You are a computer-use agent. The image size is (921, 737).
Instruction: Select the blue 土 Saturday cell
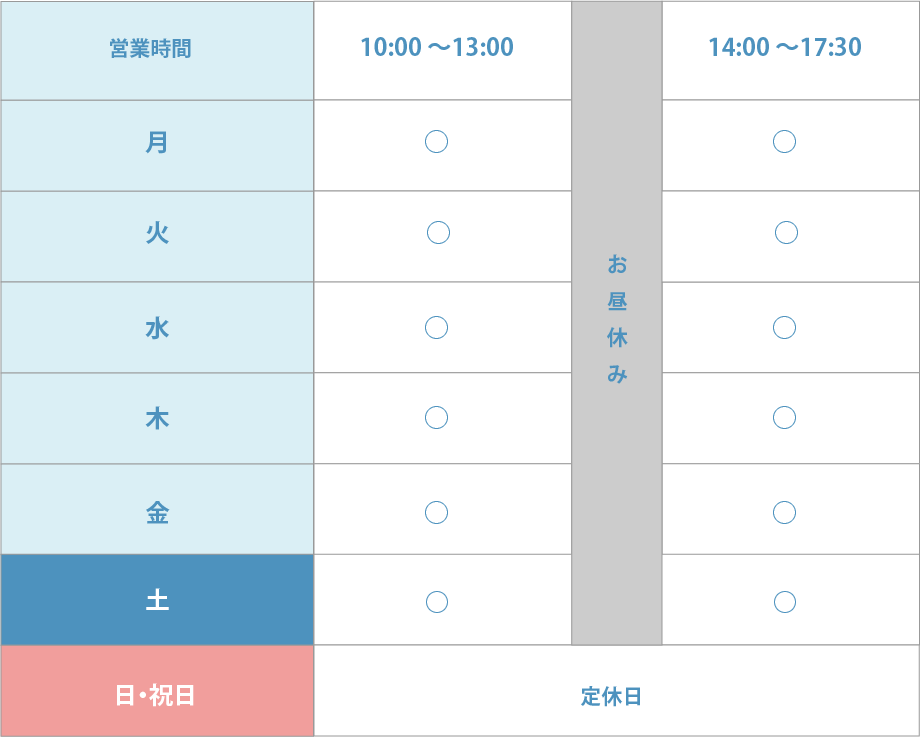coord(157,600)
